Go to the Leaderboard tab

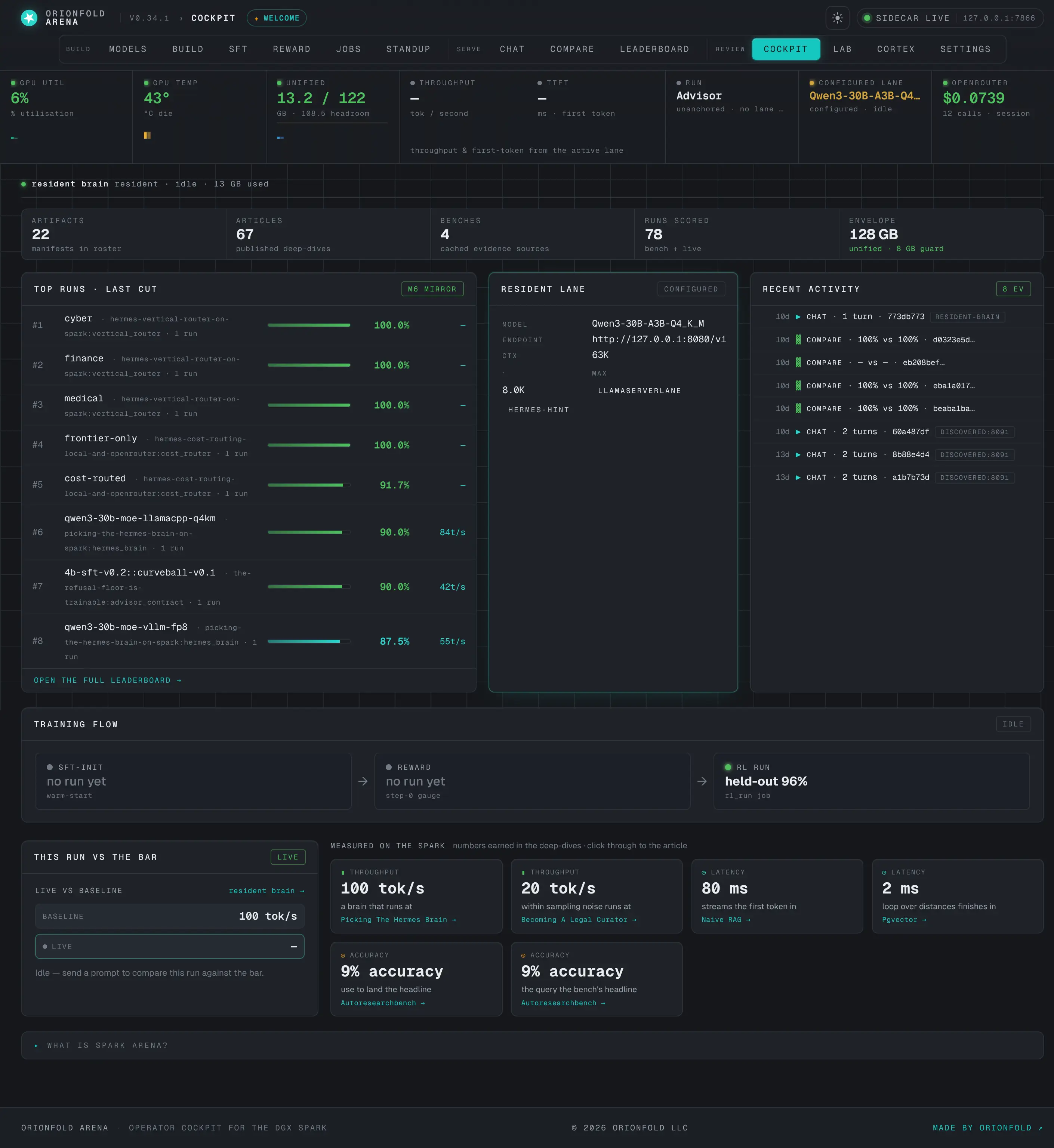[x=654, y=49]
